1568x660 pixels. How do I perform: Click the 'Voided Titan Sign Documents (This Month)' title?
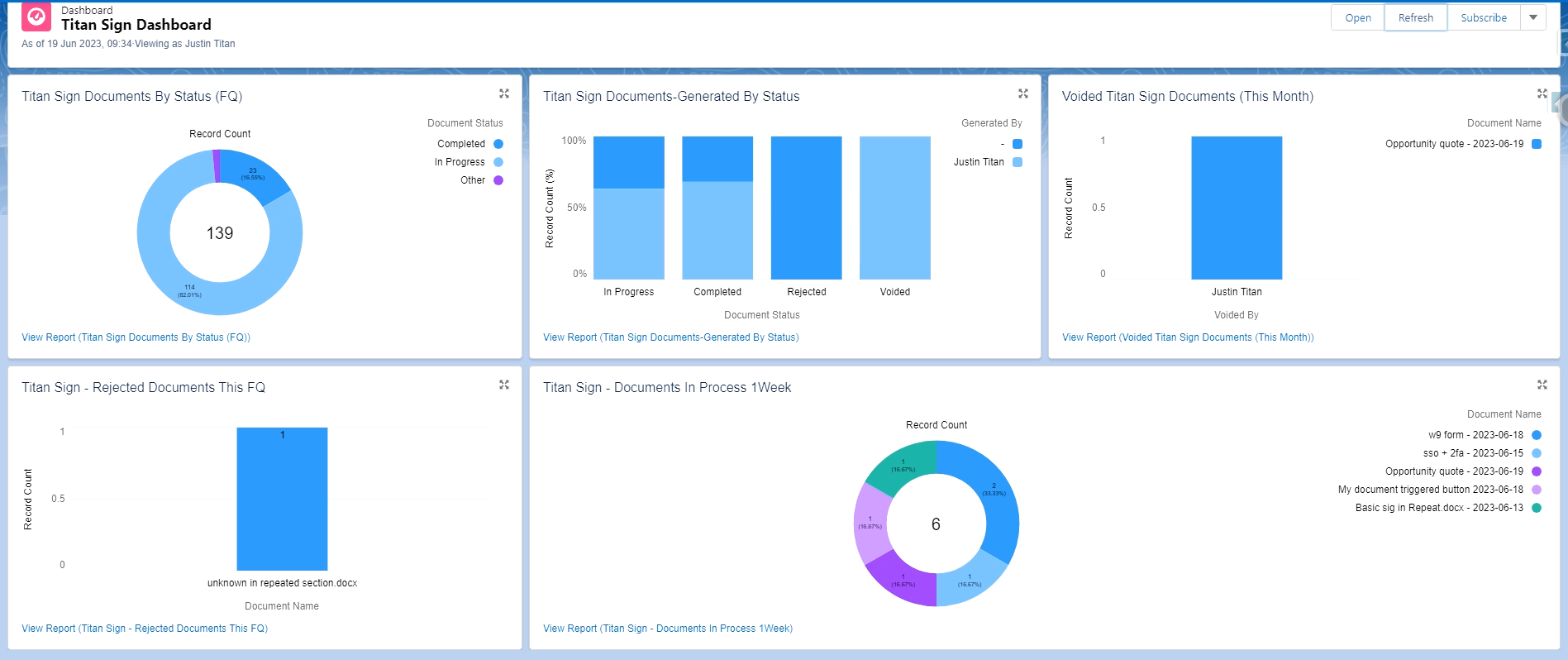click(1188, 96)
